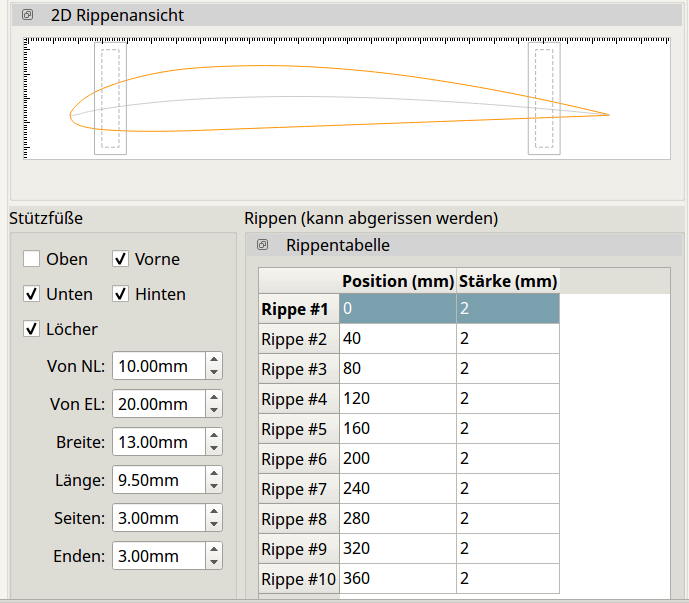Click the Position (mm) column header
The image size is (689, 603).
397,281
